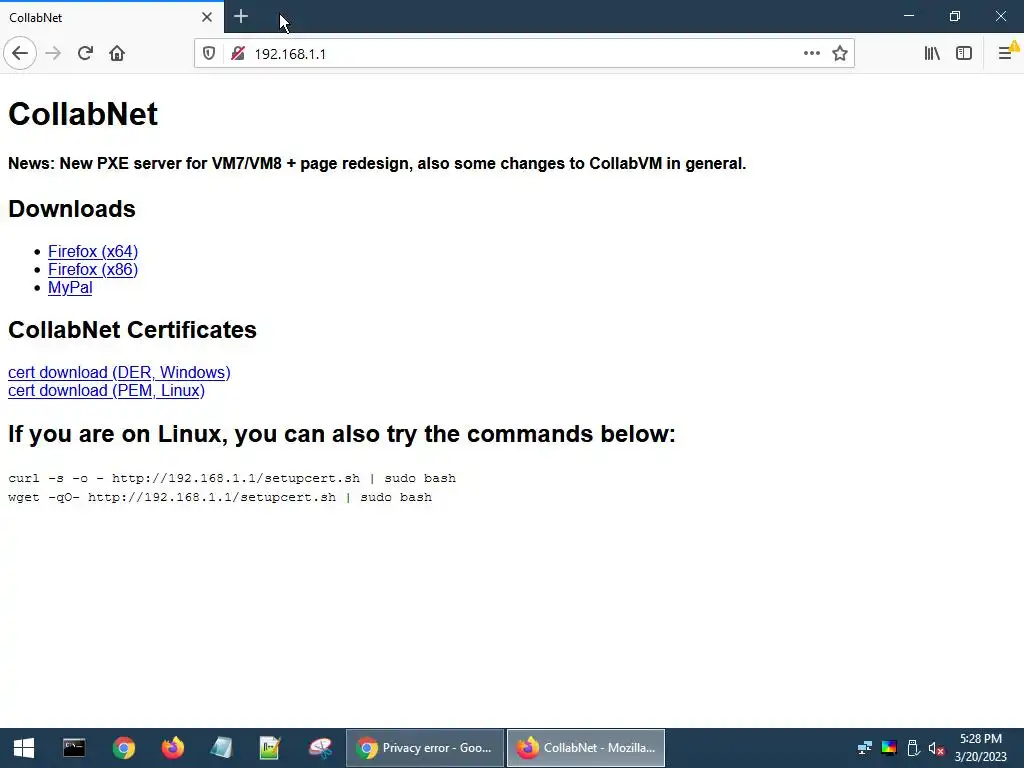Click the 'If you are on Linux' heading
The height and width of the screenshot is (768, 1024).
click(342, 434)
